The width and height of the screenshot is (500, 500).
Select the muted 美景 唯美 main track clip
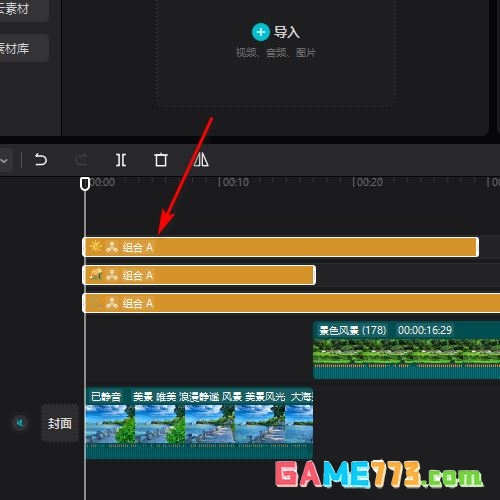tap(199, 423)
